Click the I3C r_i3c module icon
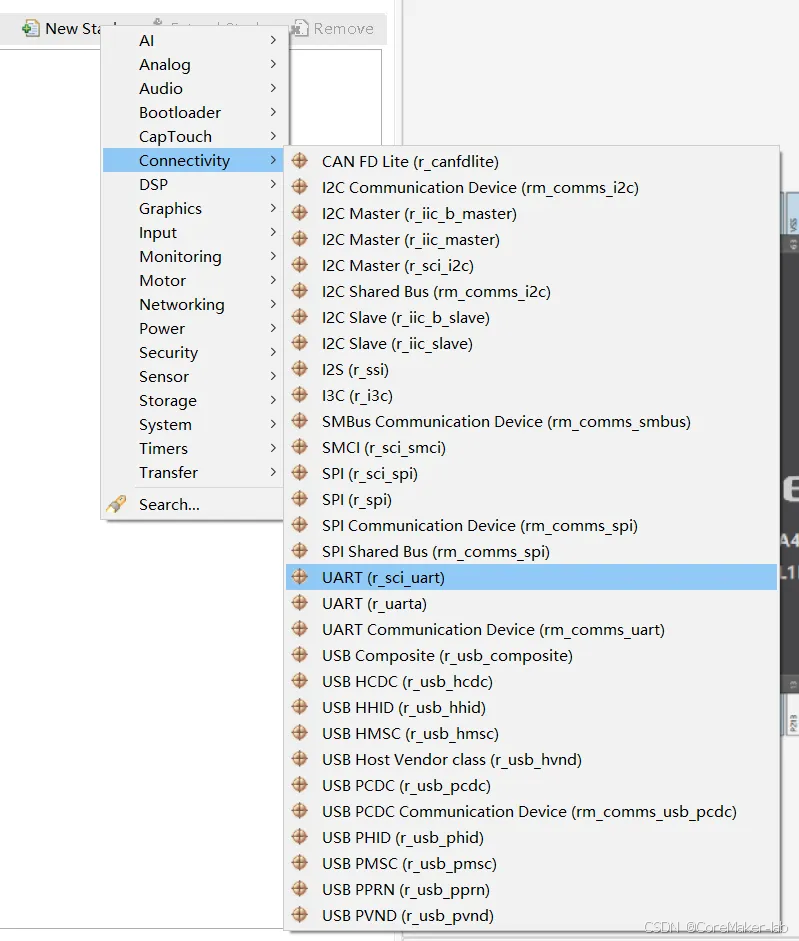This screenshot has width=799, height=941. 300,395
